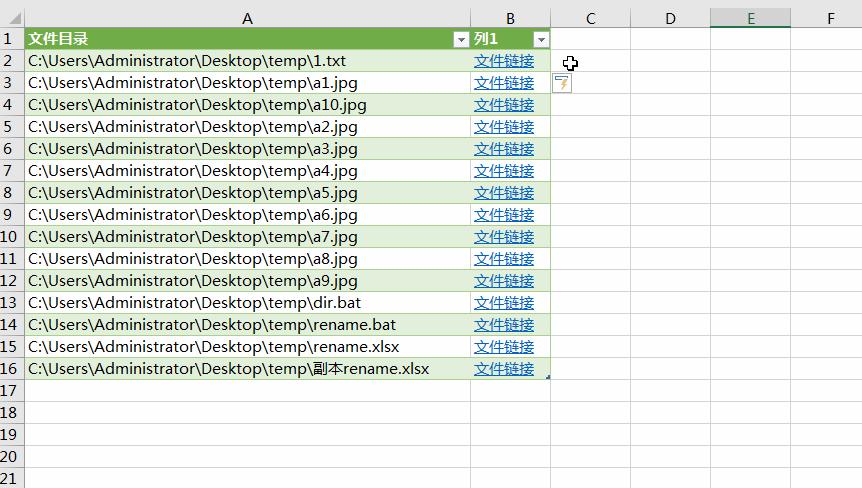This screenshot has height=488, width=862.
Task: Click the 文件链接 link for 副本rename.xlsx
Action: click(x=504, y=369)
